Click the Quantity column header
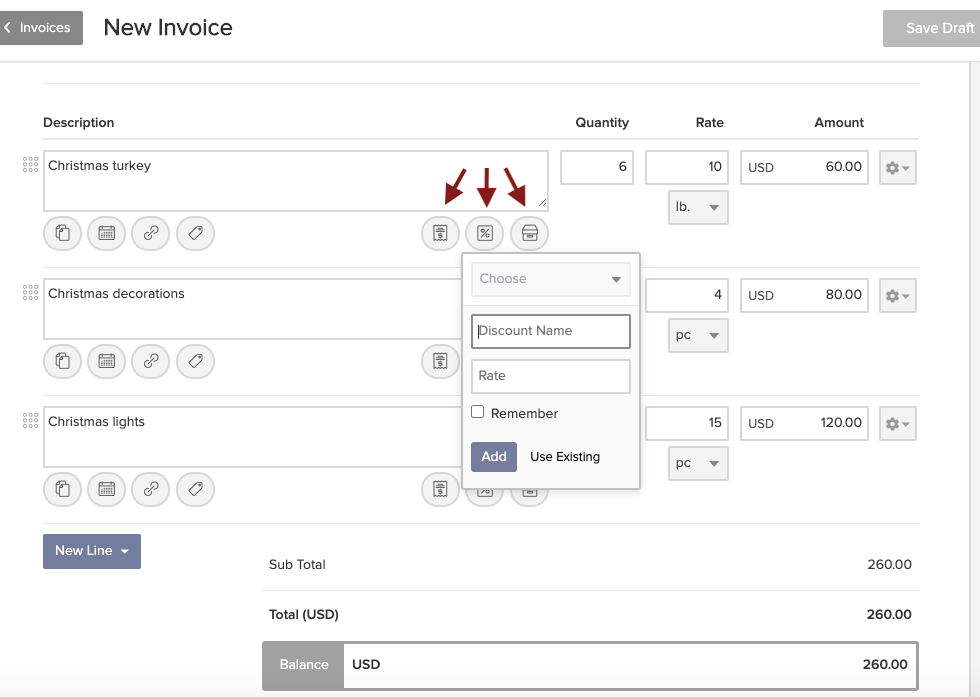This screenshot has height=697, width=980. click(x=602, y=123)
